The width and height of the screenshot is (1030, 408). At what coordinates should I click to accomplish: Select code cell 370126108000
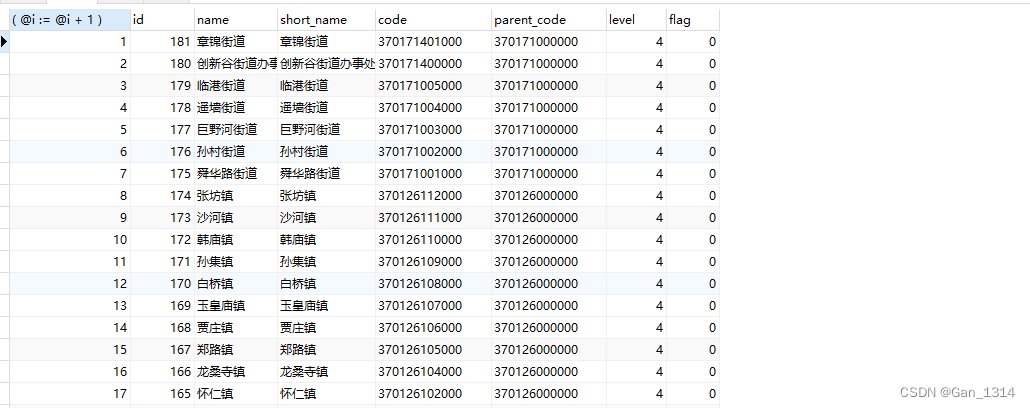[434, 284]
